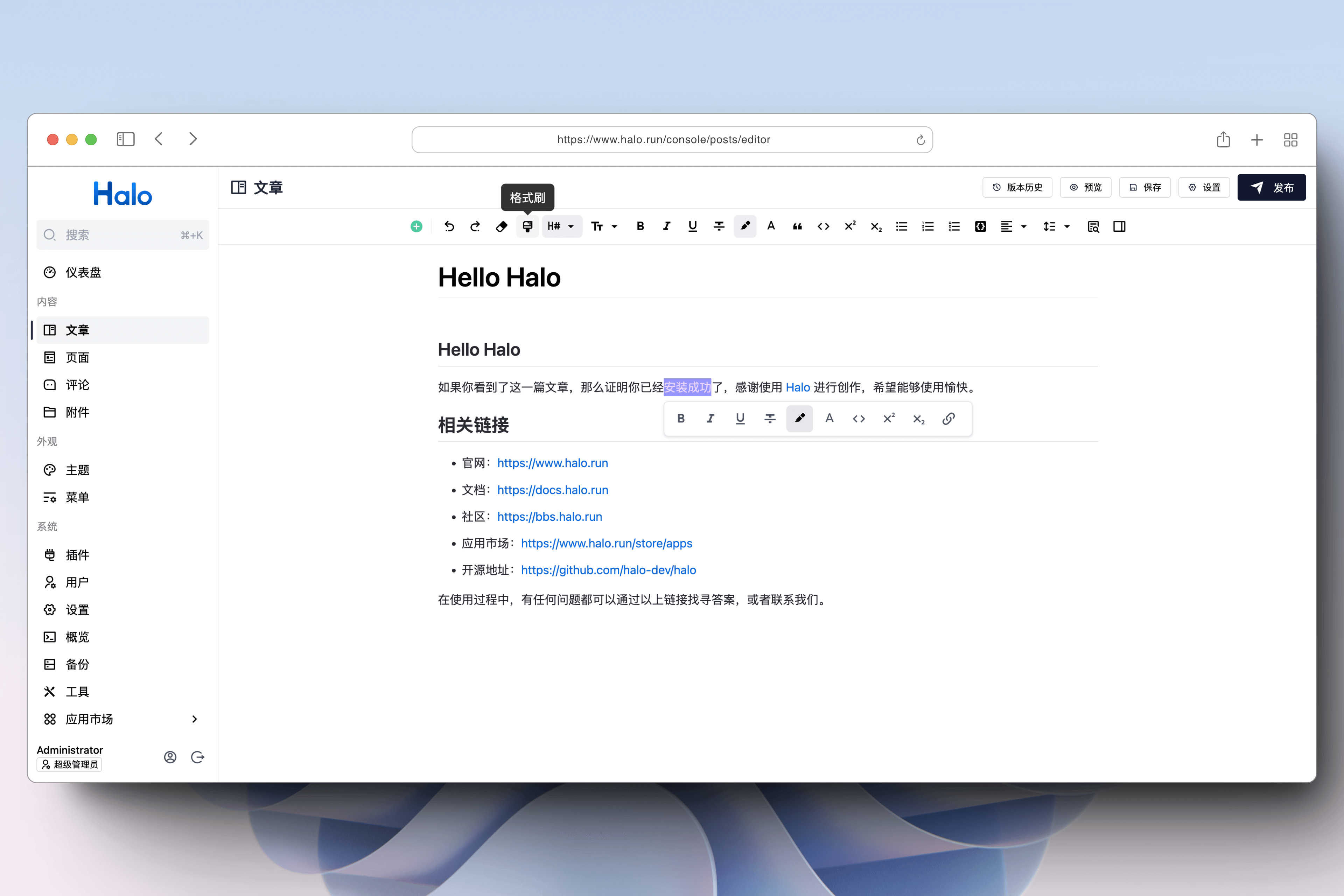Screen dimensions: 1344x896
Task: Click the browser address bar
Action: tap(672, 139)
